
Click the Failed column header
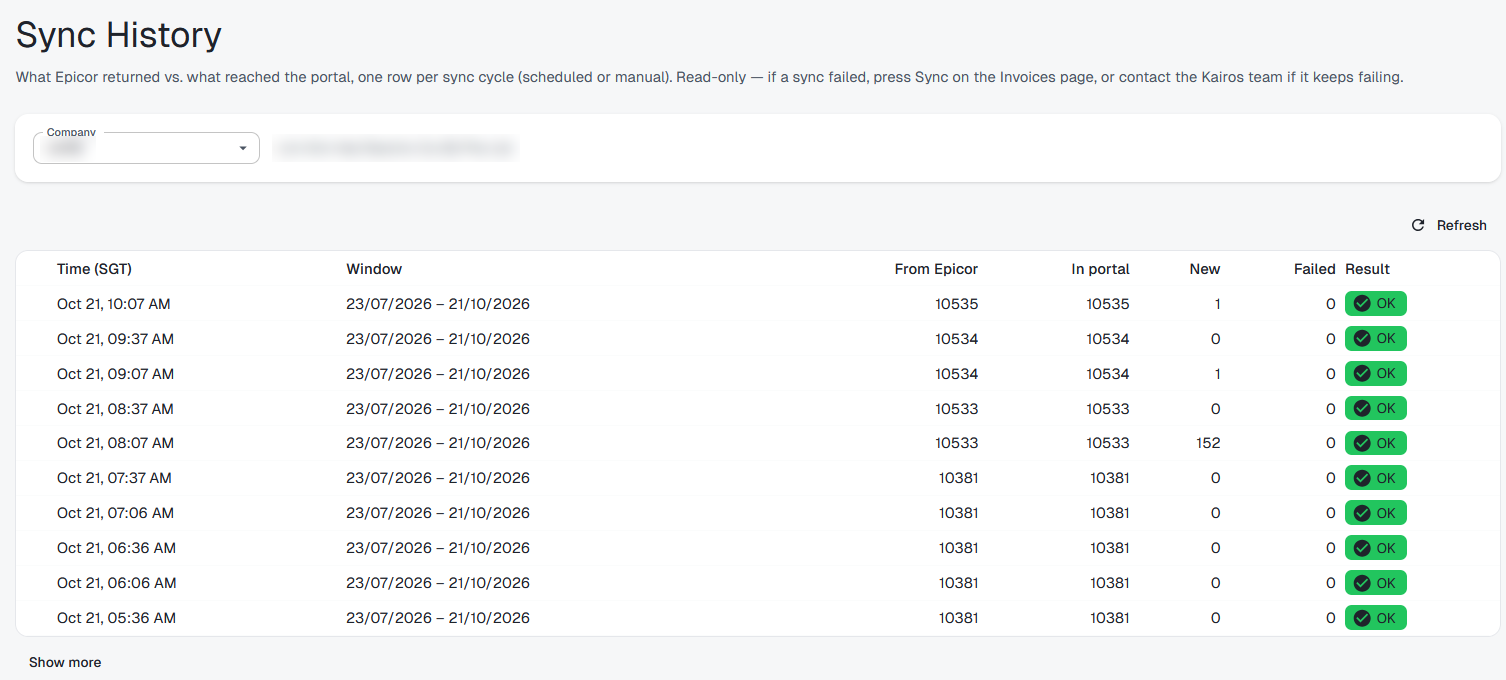coord(1314,269)
